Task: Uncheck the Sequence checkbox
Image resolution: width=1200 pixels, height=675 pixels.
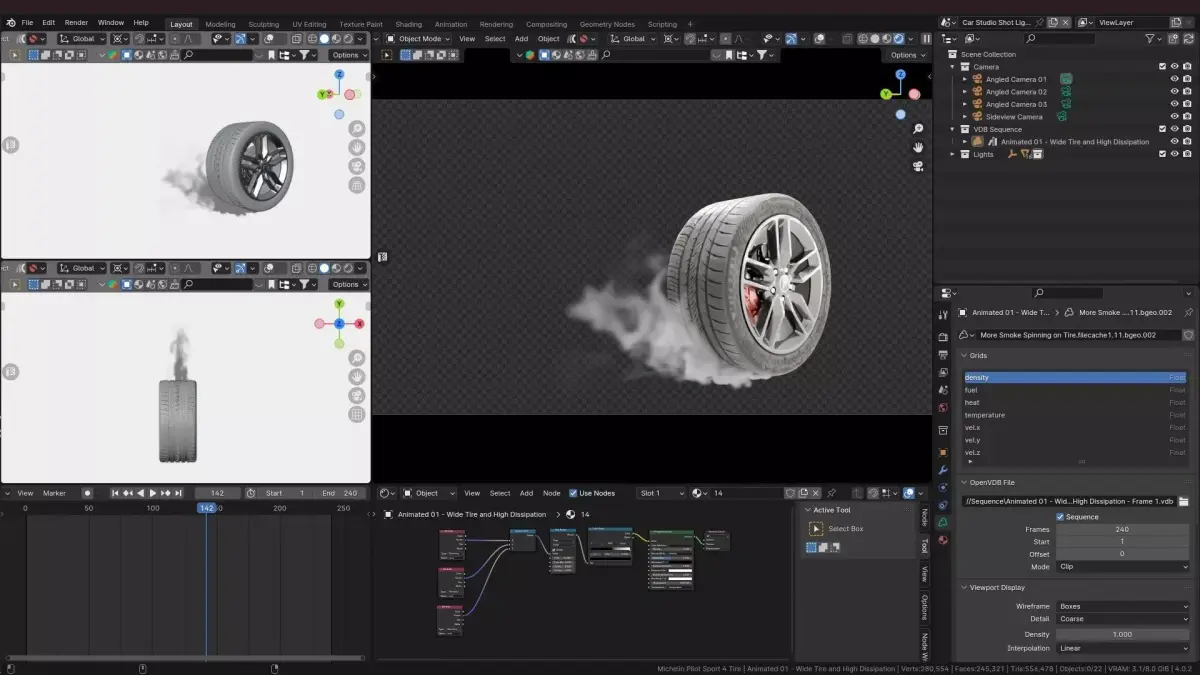Action: [x=1061, y=517]
